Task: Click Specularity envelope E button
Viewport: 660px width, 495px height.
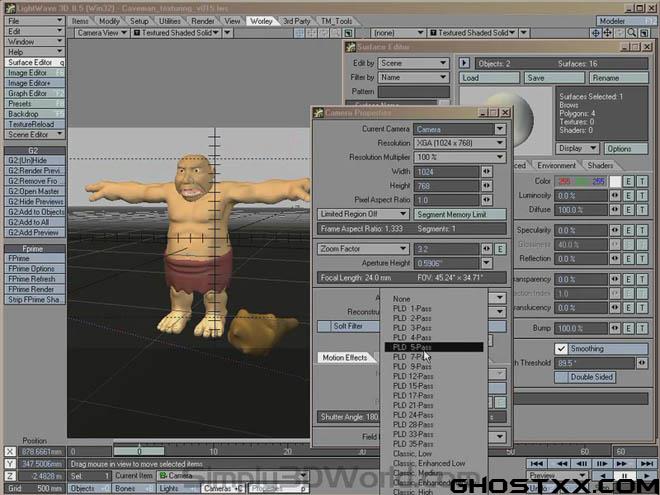Action: pos(628,231)
